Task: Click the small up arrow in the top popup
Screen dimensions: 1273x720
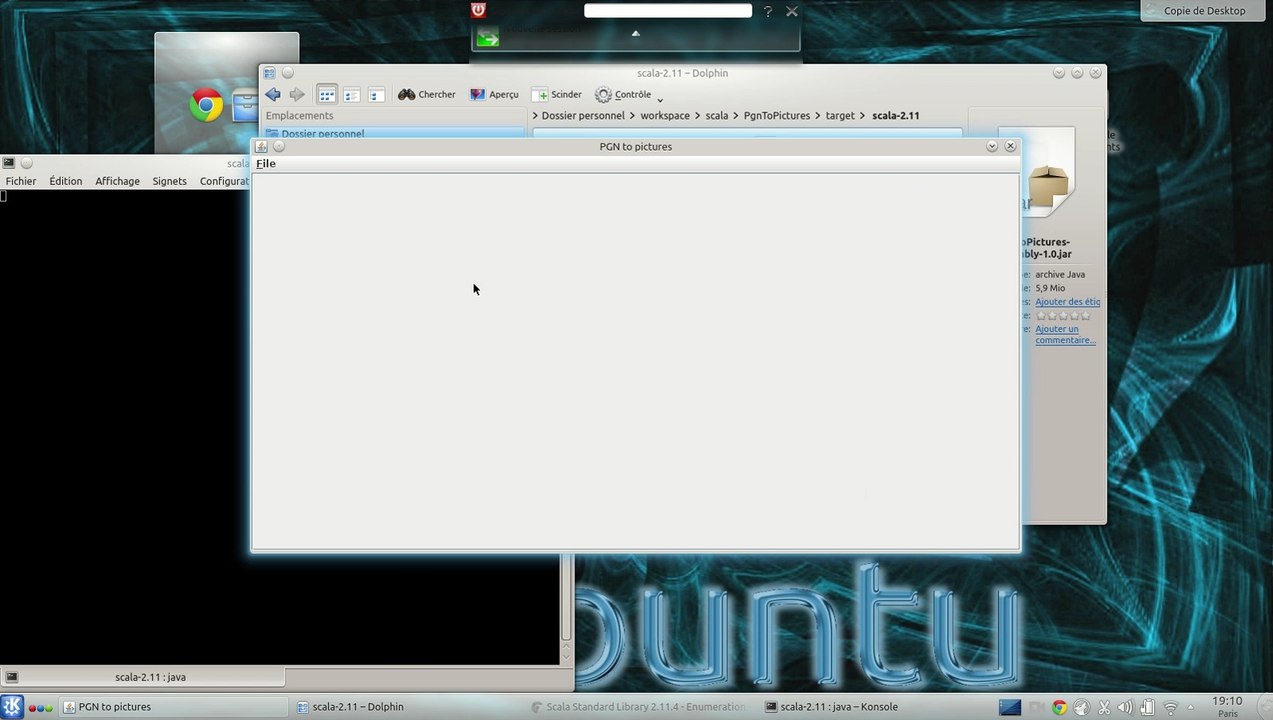Action: click(x=635, y=33)
